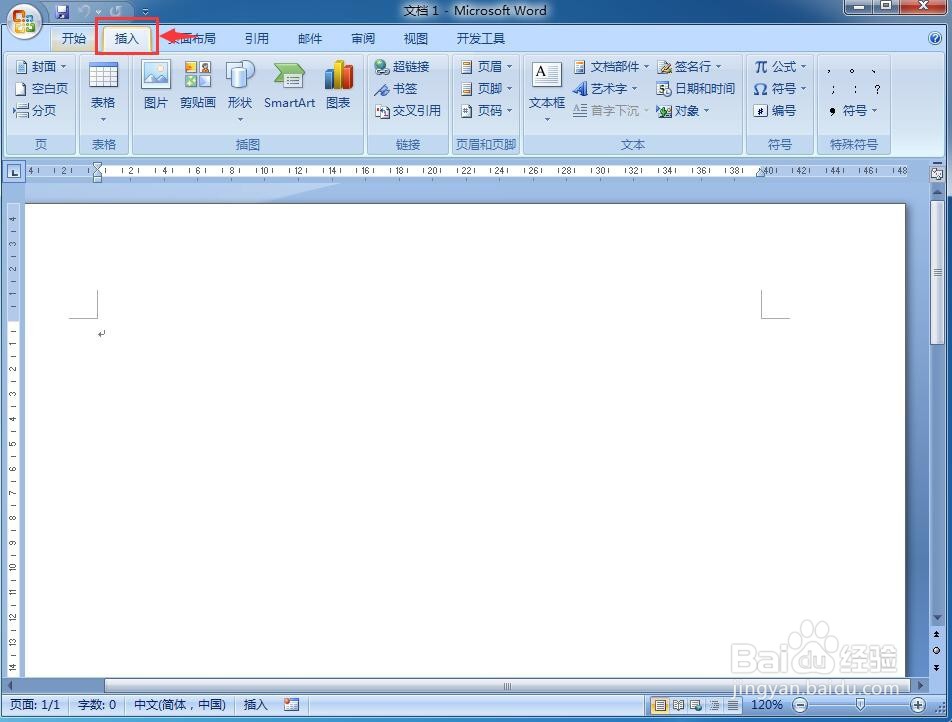Switch to the Home (开始) tab

click(x=73, y=38)
